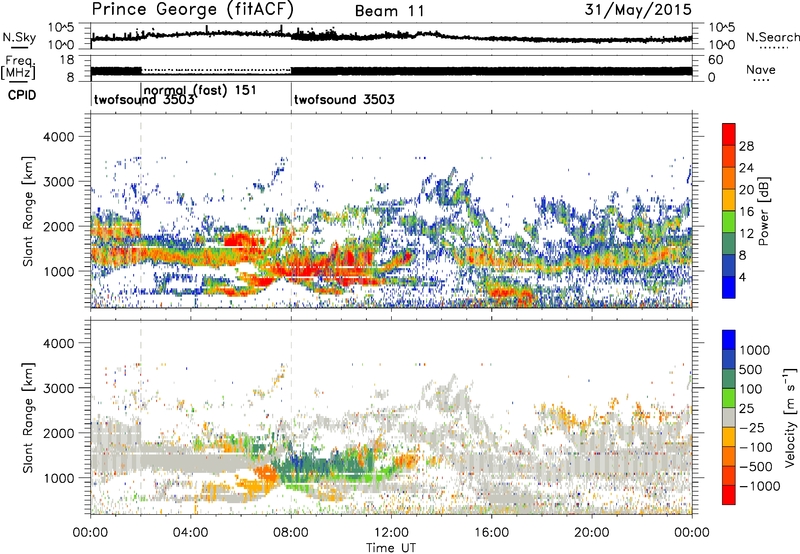Click the blue bottom segment of Power color bar

729,287
